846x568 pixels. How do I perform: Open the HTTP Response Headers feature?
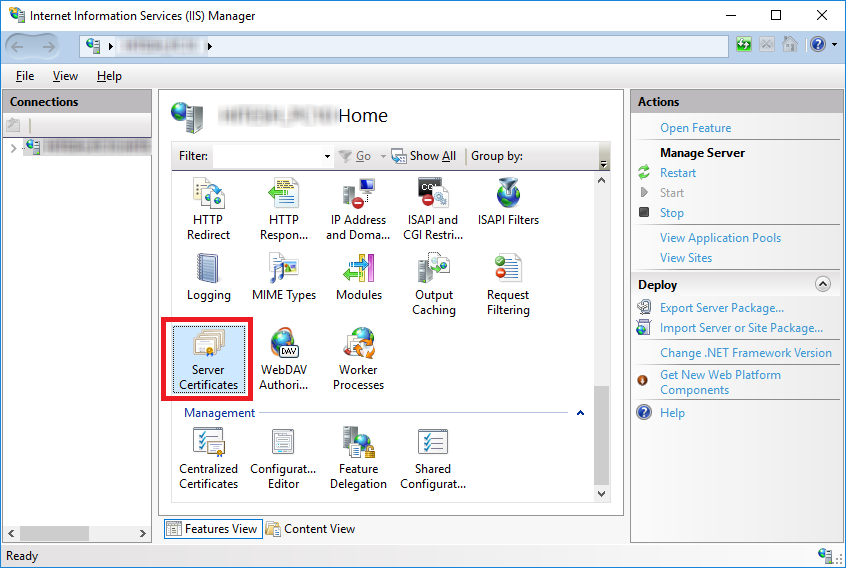pyautogui.click(x=284, y=209)
